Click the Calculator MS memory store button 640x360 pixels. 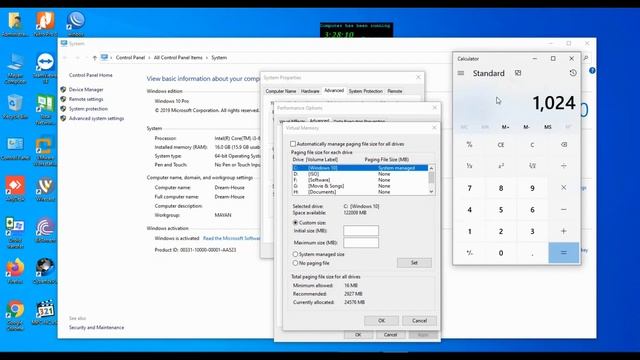pyautogui.click(x=548, y=127)
